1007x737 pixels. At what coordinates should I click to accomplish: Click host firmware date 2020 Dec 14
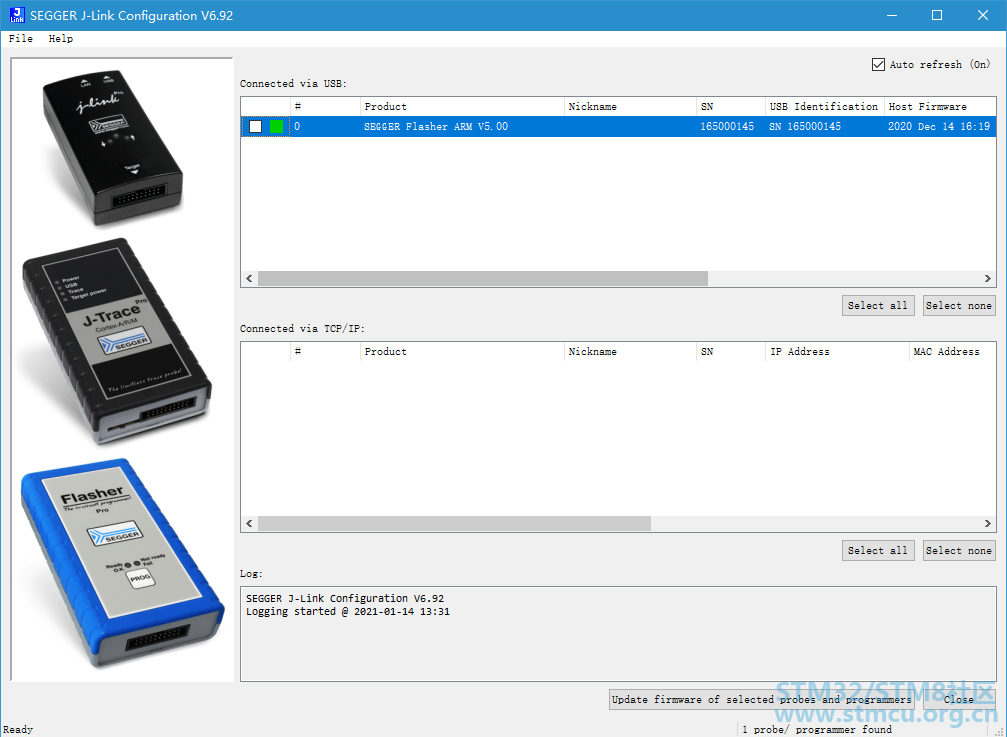click(939, 126)
